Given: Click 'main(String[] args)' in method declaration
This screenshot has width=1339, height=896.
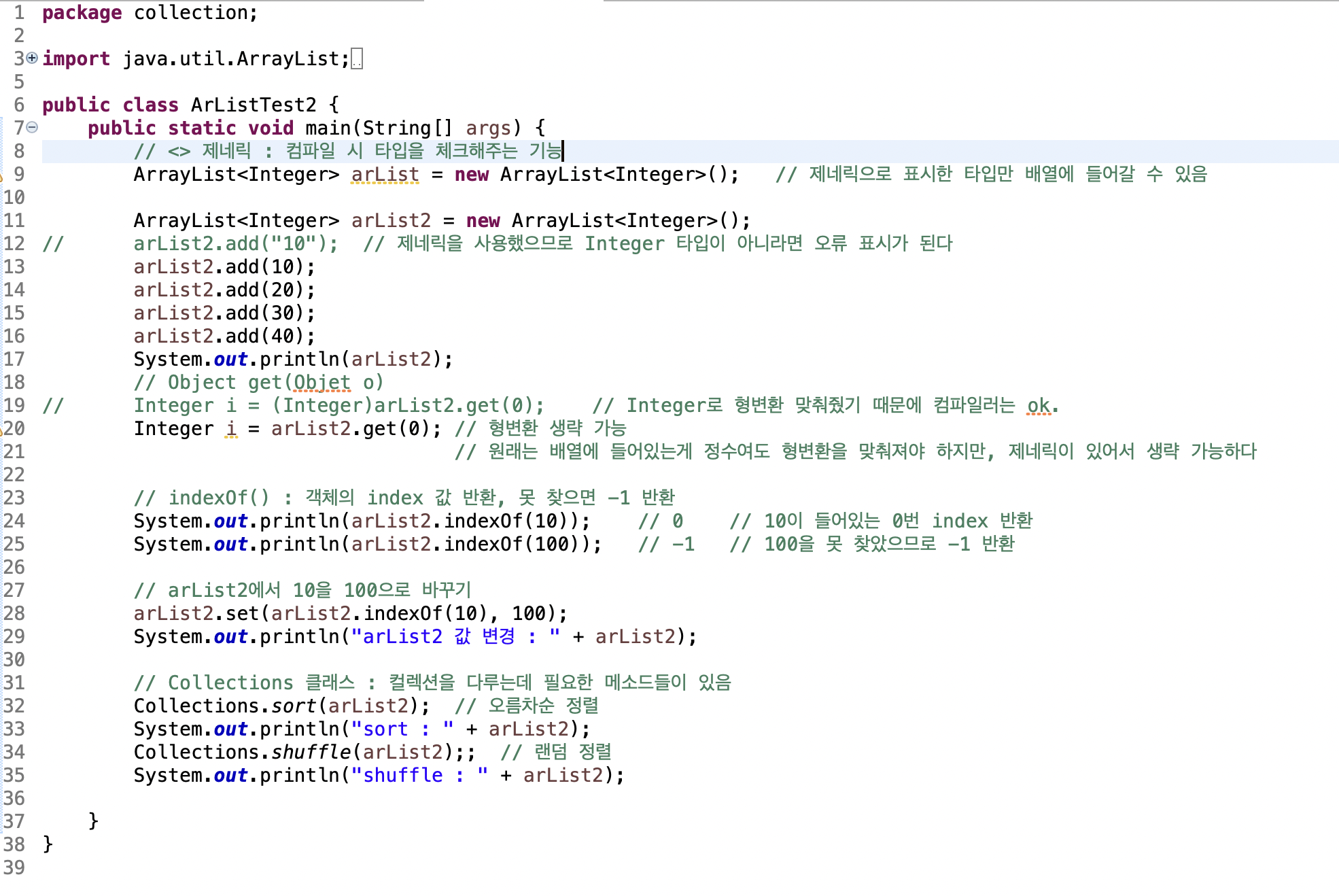Looking at the screenshot, I should click(x=413, y=128).
